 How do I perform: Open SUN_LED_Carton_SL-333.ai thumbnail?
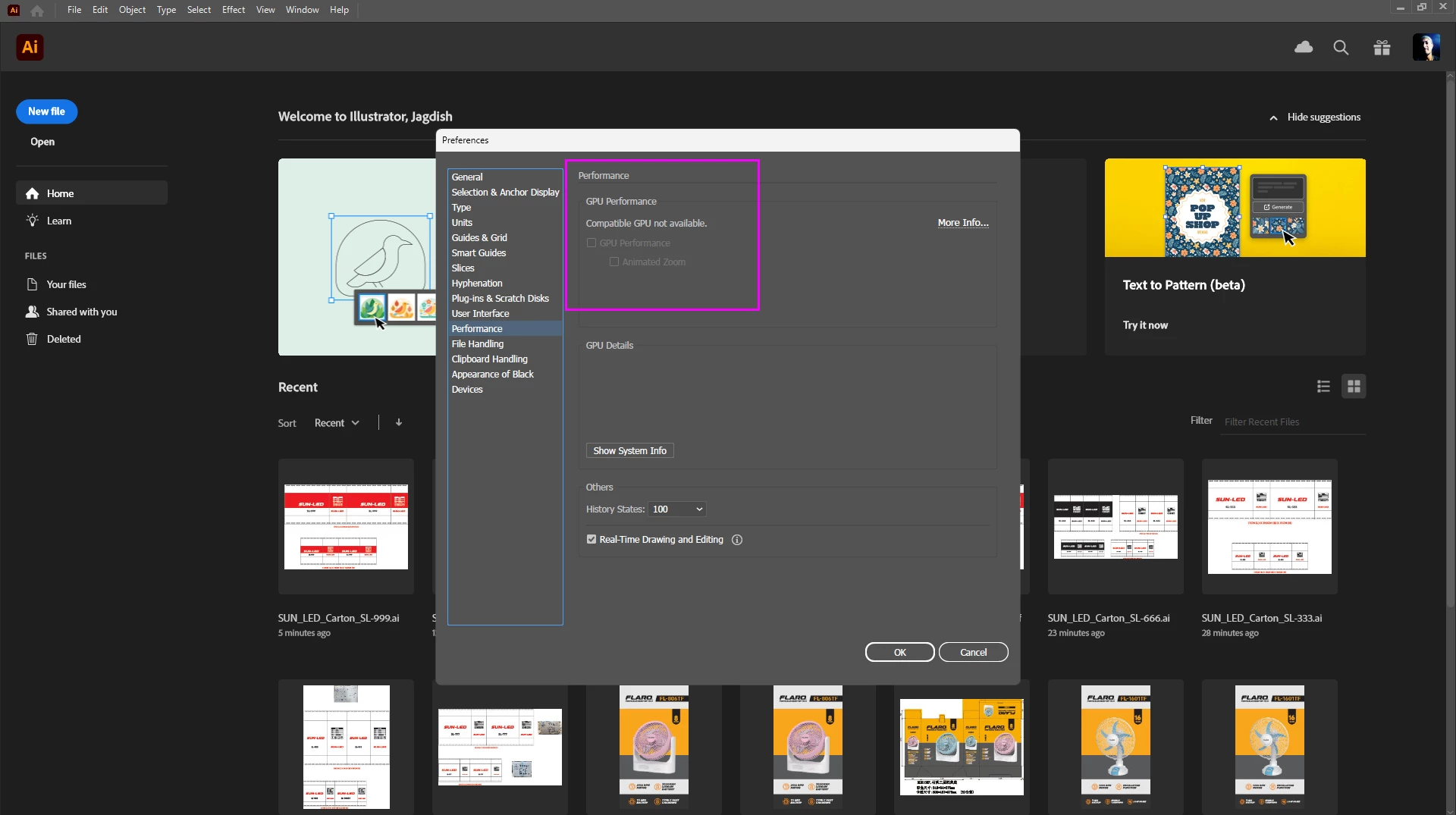coord(1269,526)
